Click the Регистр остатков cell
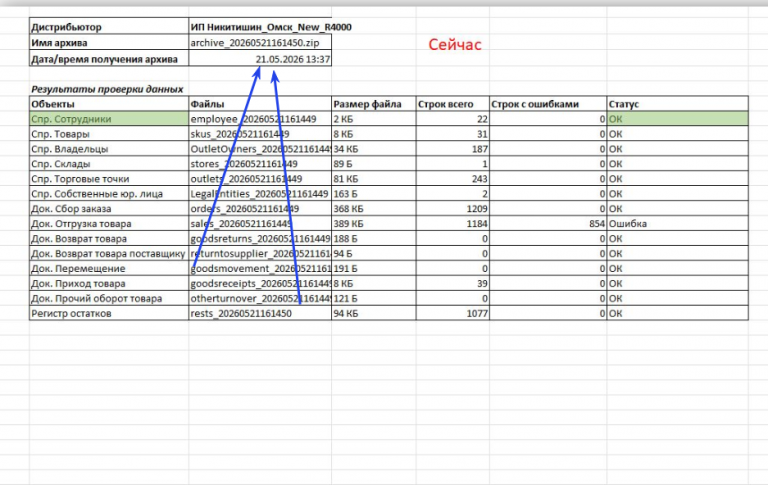The height and width of the screenshot is (485, 768). (x=109, y=314)
